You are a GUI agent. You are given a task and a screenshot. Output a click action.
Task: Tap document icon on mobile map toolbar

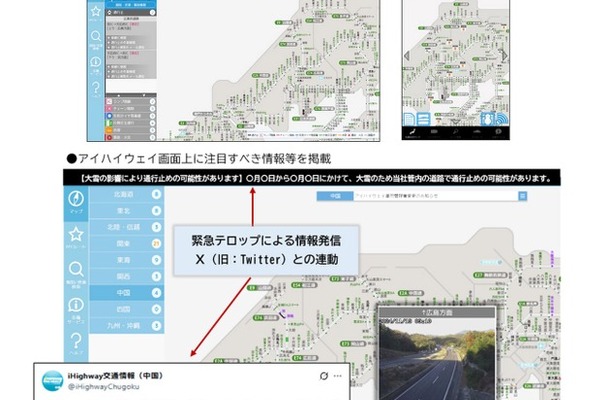[410, 119]
